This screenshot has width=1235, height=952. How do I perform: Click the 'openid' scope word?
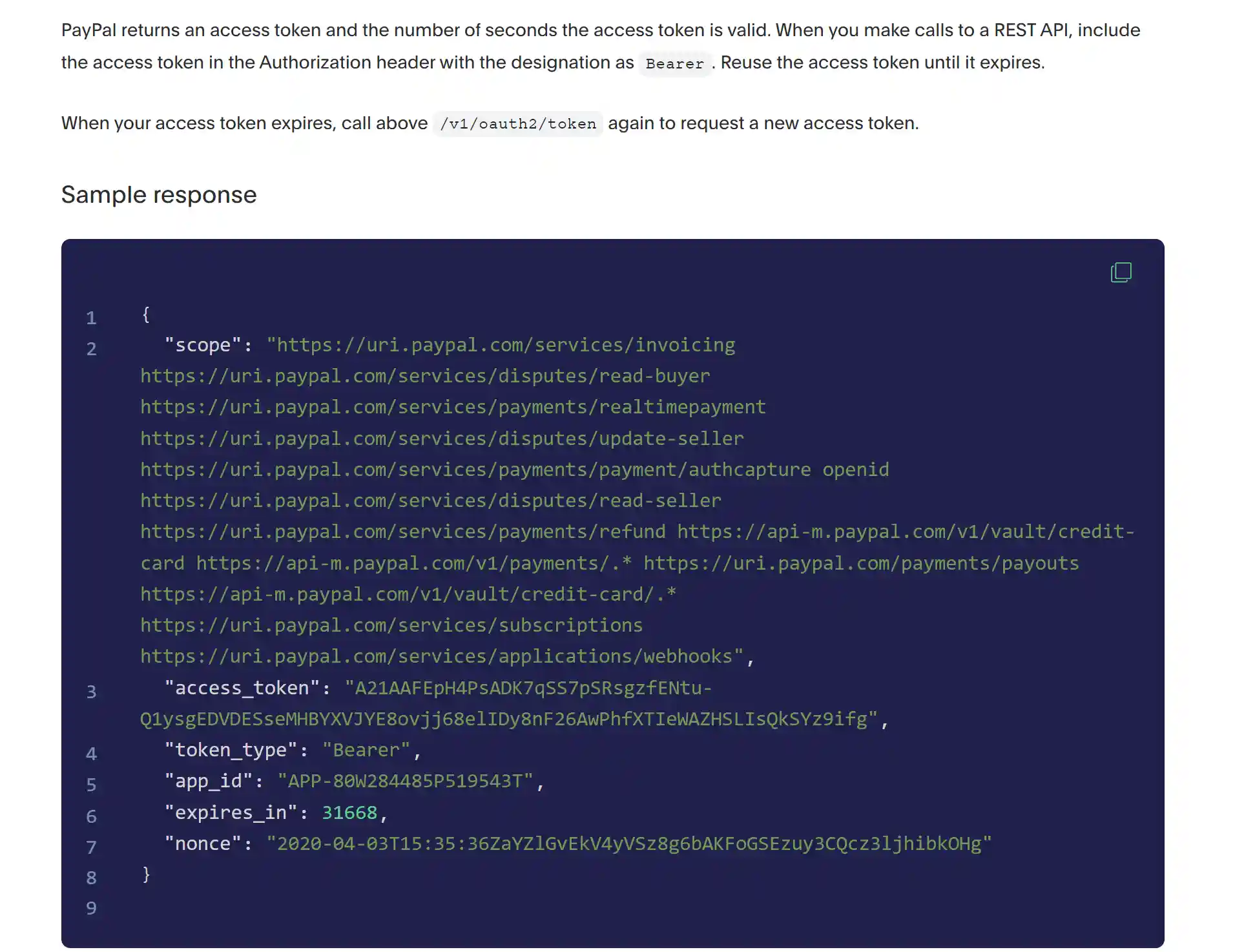856,470
